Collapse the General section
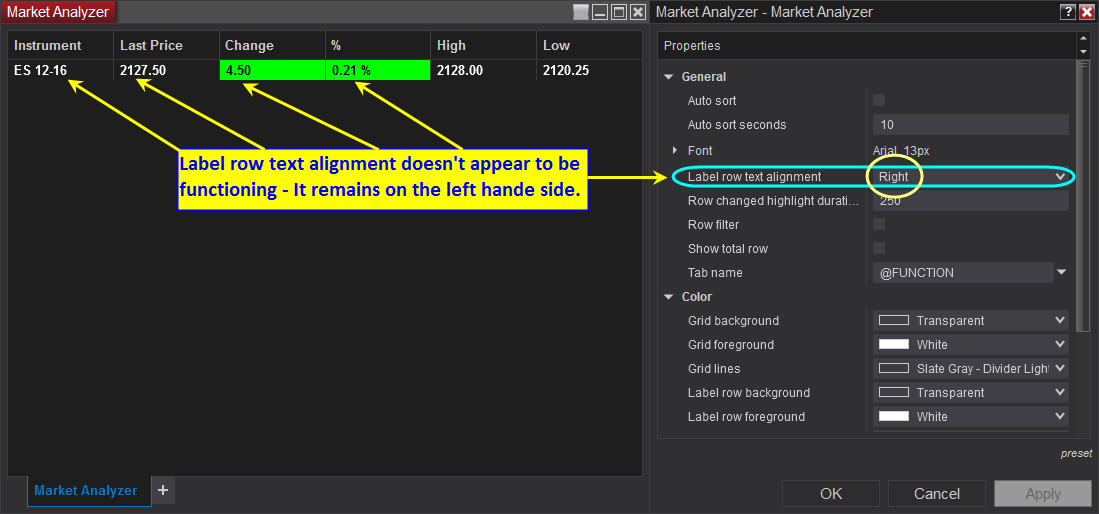1099x514 pixels. 669,77
